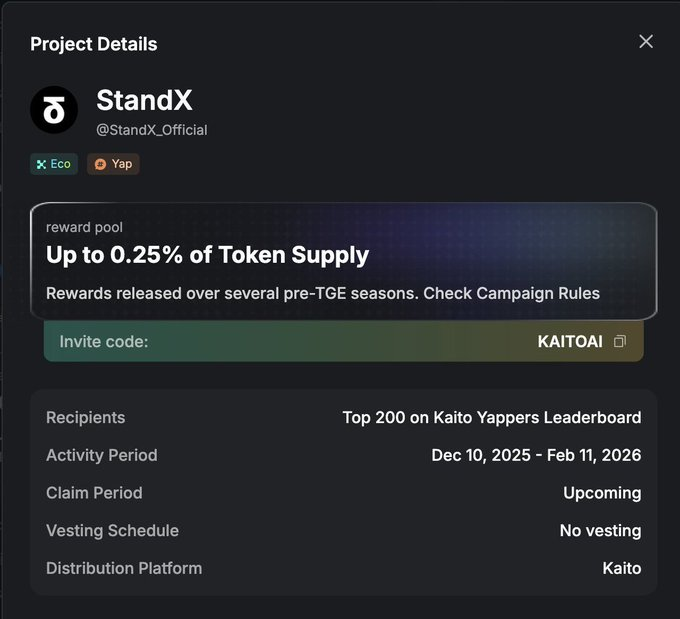Screen dimensions: 680x619
Task: Click the Project Details title
Action: click(93, 44)
